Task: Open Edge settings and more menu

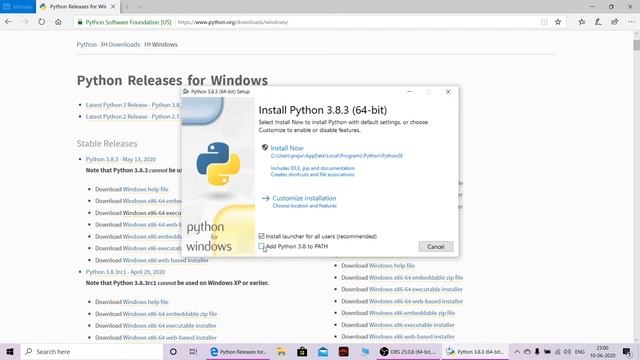Action: click(631, 22)
